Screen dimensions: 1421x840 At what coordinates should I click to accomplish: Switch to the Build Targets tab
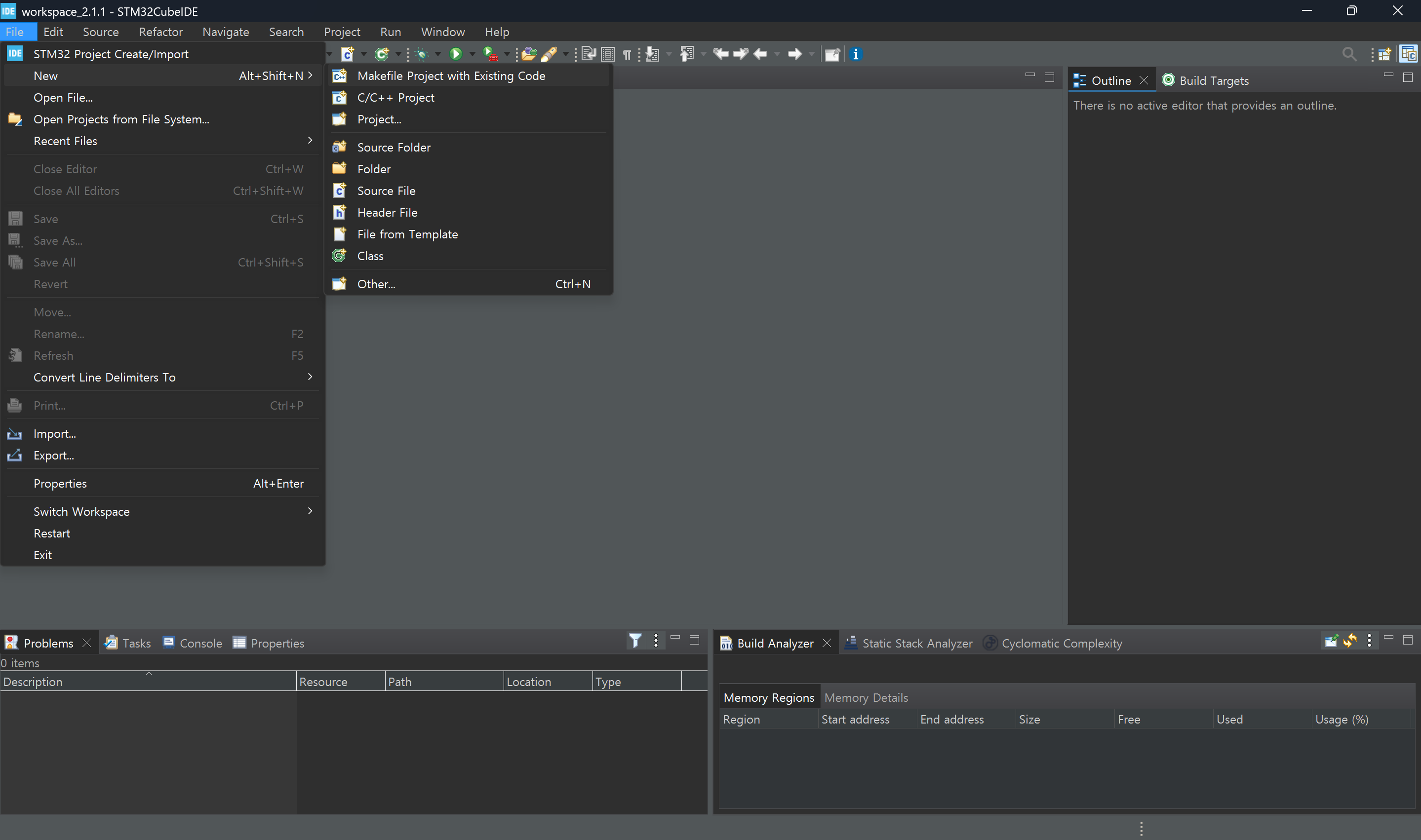point(1205,80)
